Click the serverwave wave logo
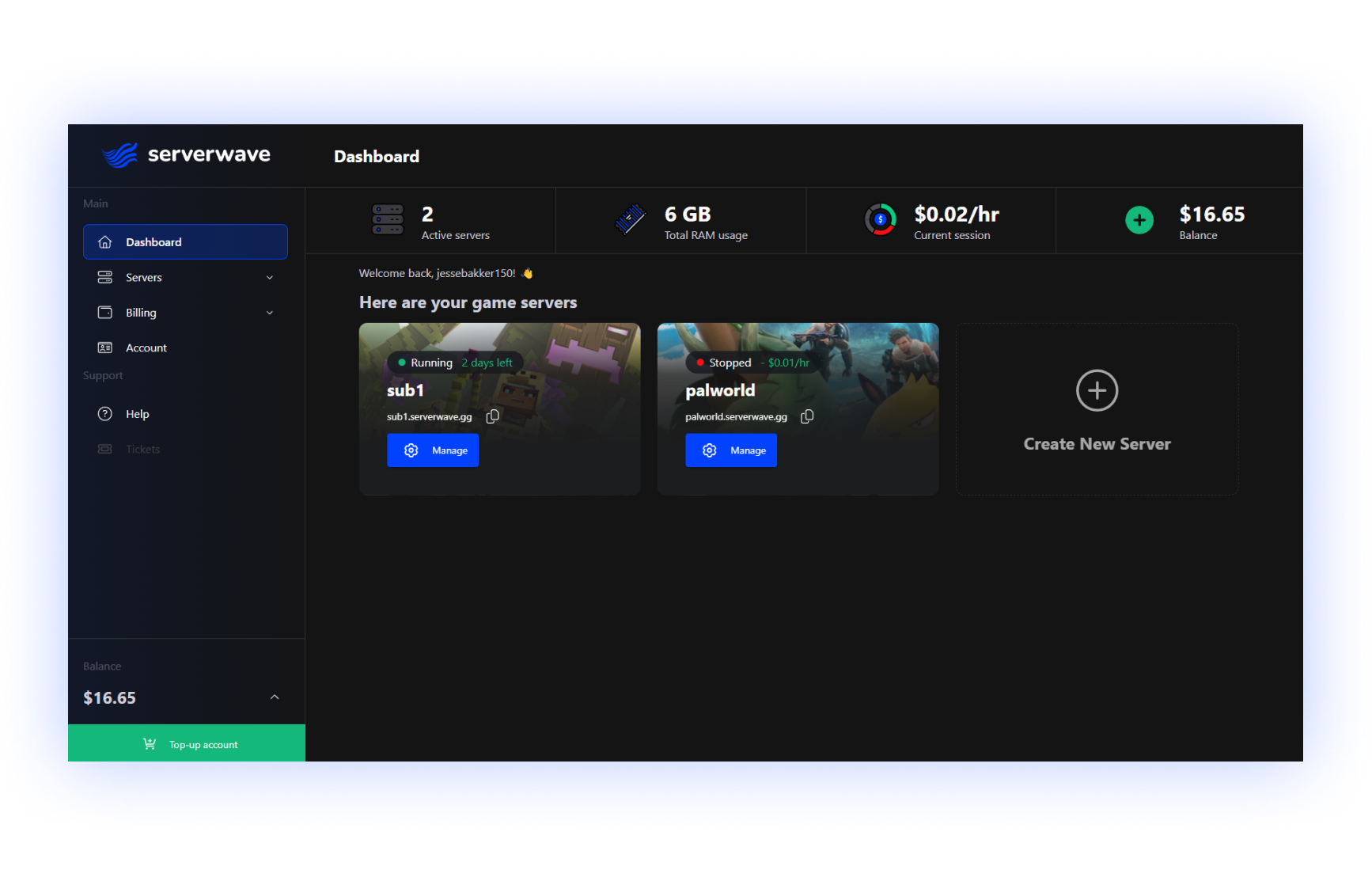The width and height of the screenshot is (1372, 885). click(121, 154)
